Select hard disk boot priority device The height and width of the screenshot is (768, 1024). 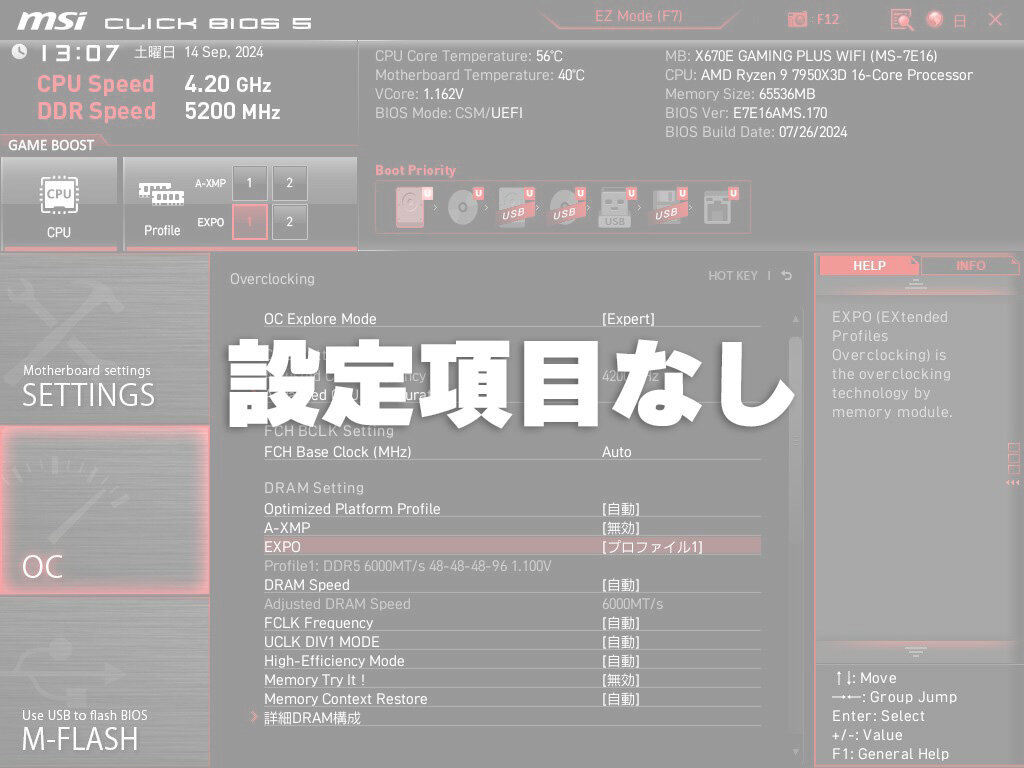click(413, 207)
